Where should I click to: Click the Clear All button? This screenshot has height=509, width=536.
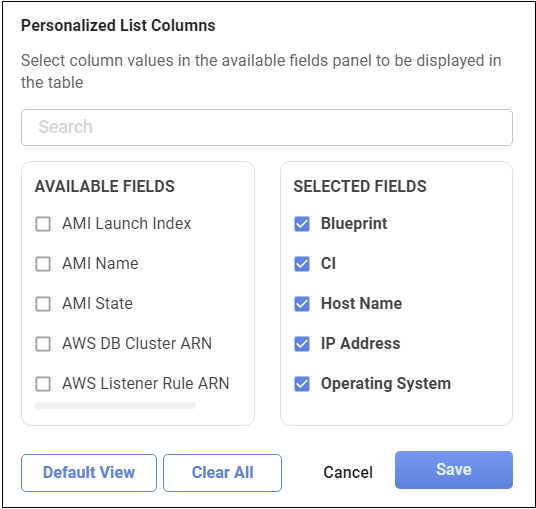[223, 473]
